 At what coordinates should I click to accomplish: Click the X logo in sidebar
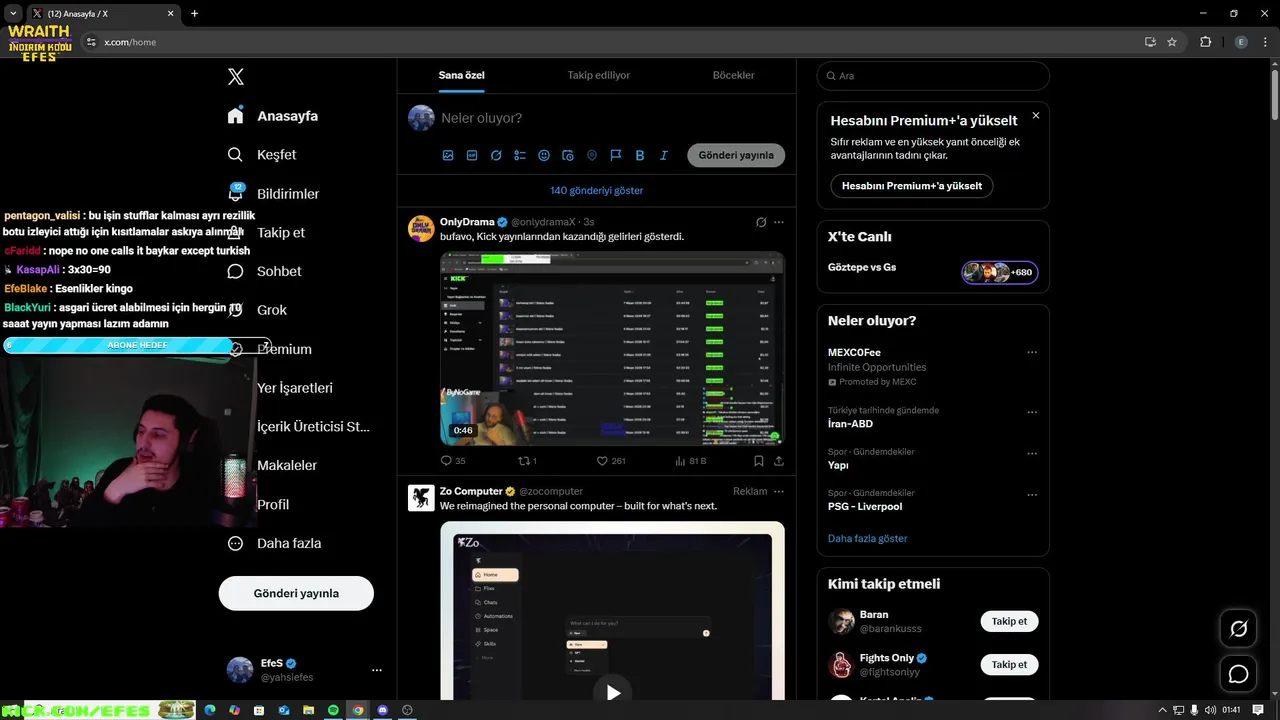pos(236,77)
